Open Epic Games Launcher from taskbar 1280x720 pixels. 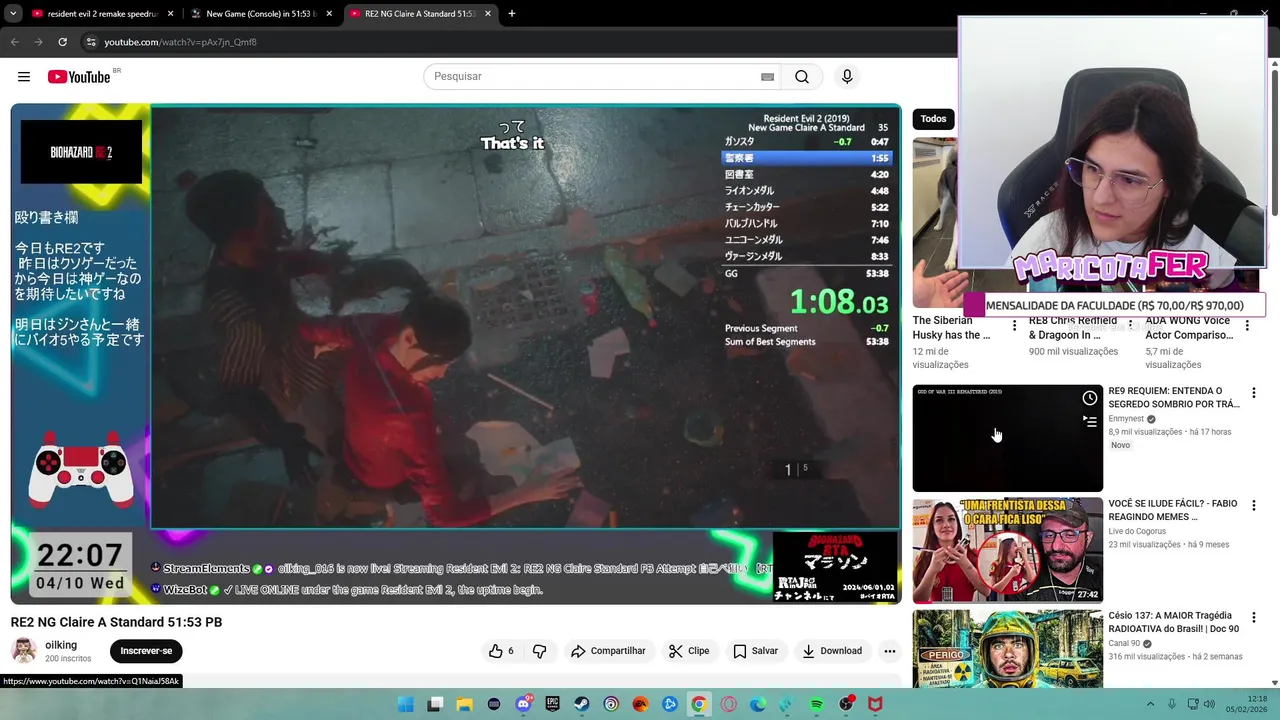552,705
